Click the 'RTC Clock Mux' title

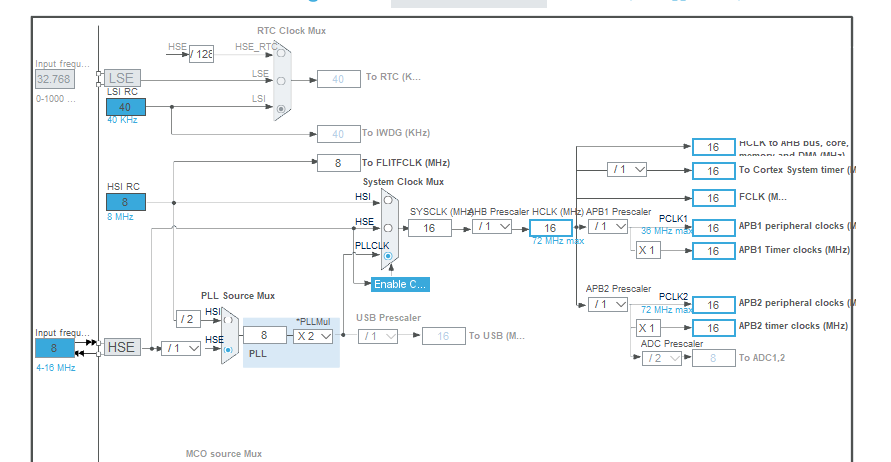tap(292, 31)
